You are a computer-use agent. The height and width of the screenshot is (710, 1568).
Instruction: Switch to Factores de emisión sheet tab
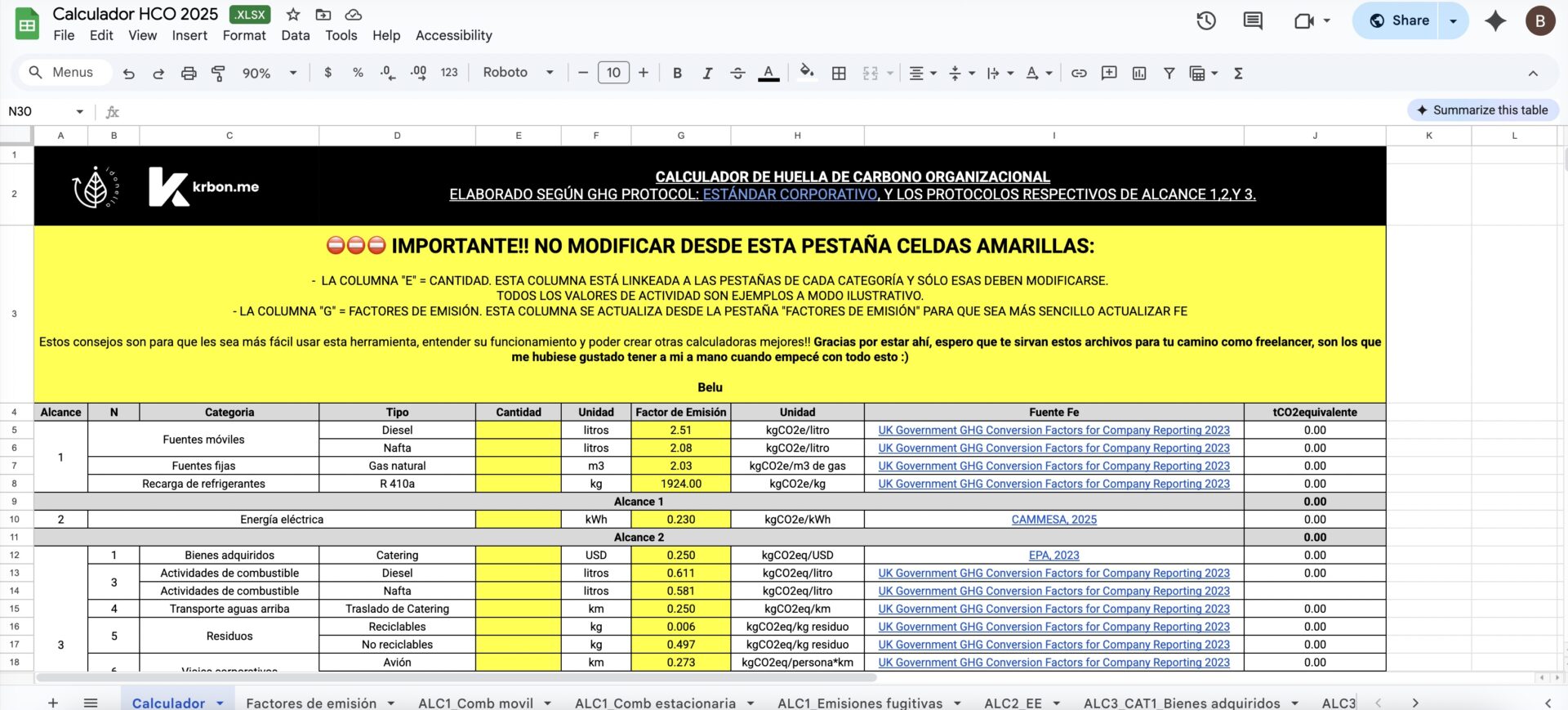point(311,703)
